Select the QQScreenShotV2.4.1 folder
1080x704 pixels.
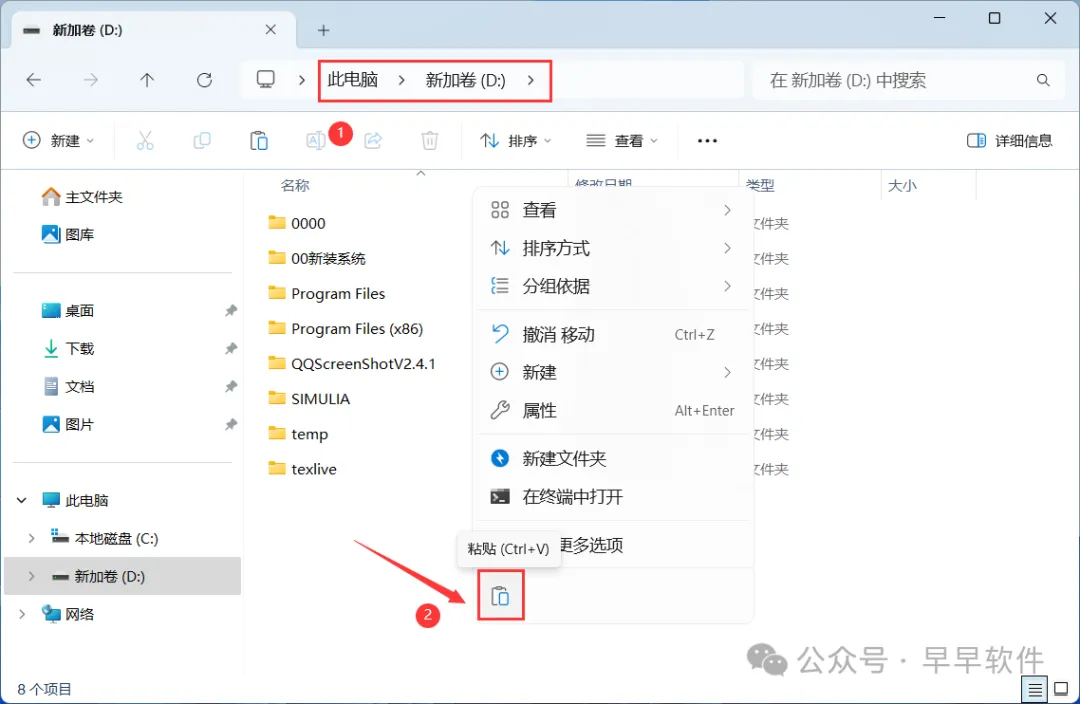pyautogui.click(x=352, y=364)
